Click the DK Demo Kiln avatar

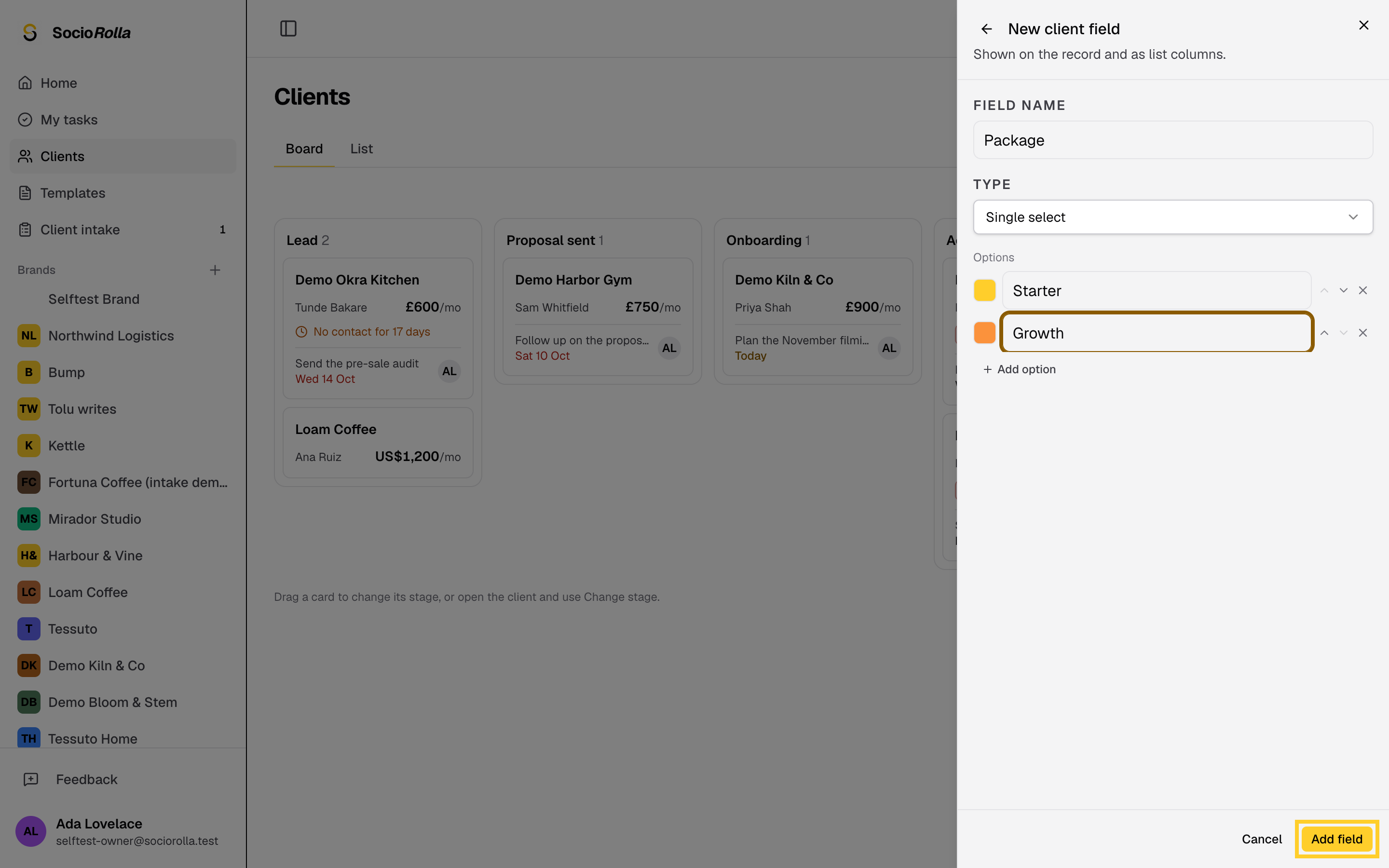tap(29, 665)
